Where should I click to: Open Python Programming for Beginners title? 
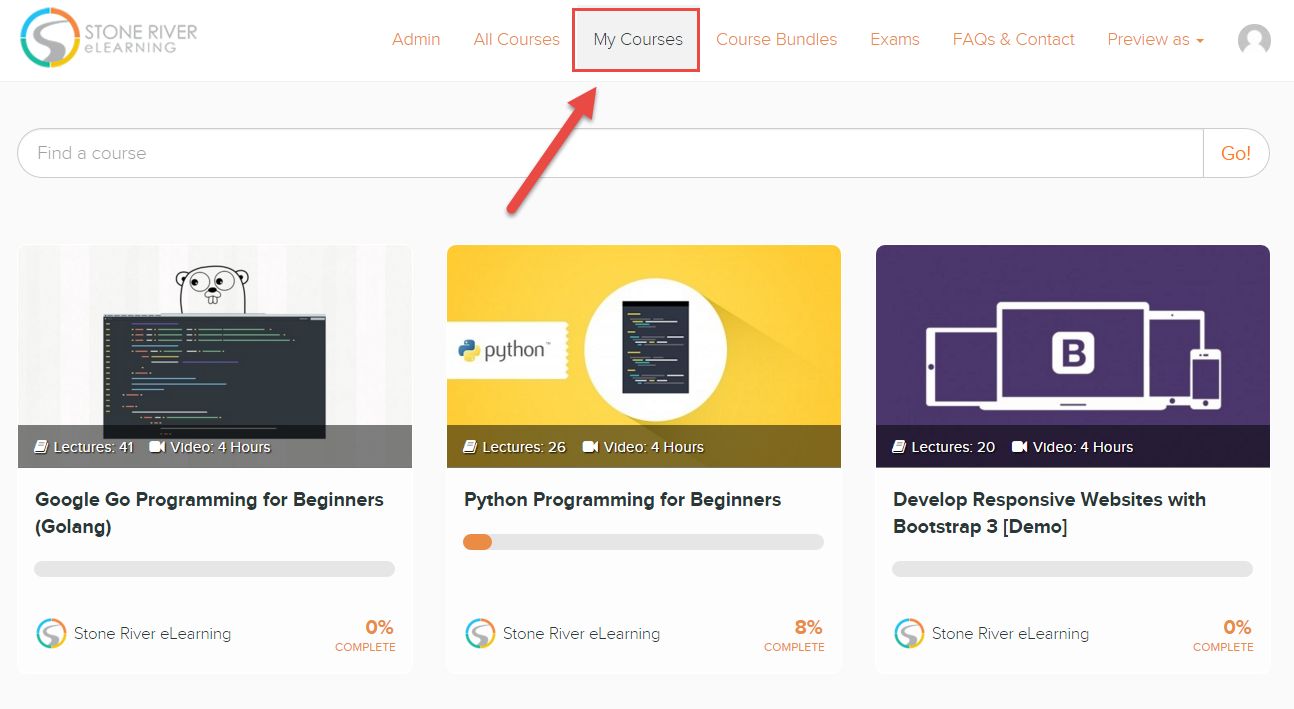click(622, 500)
